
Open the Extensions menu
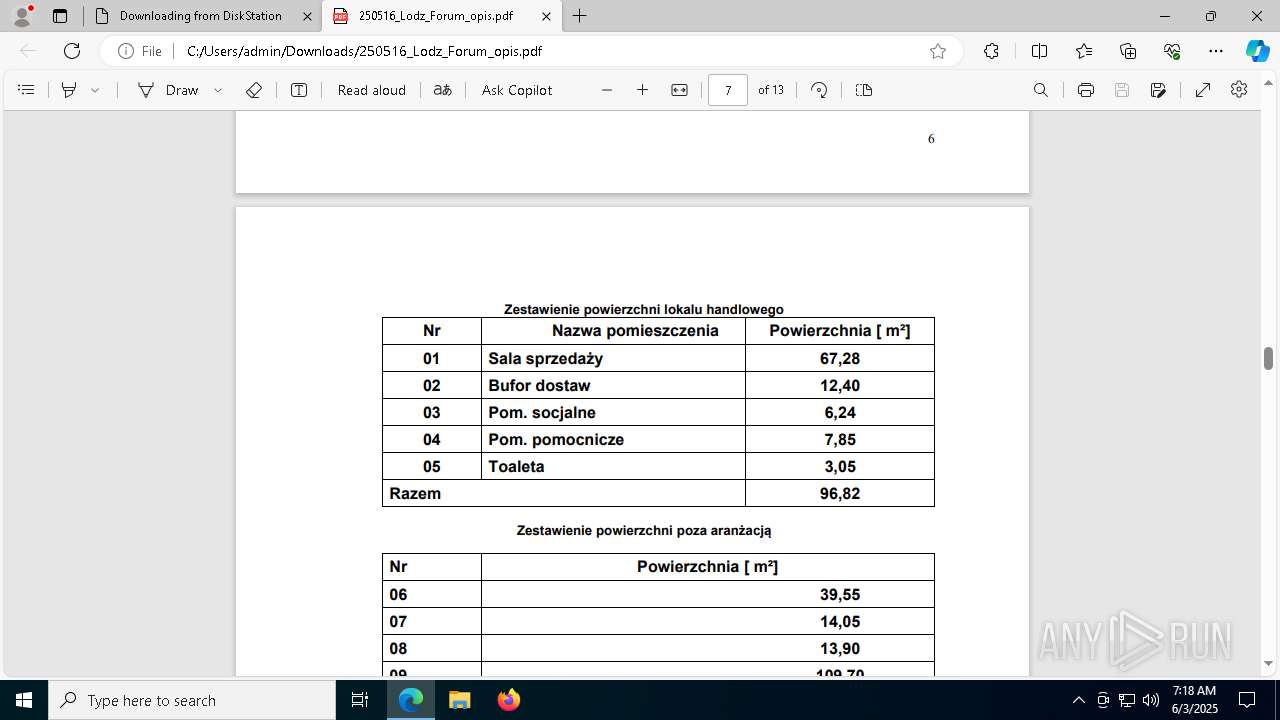(991, 51)
